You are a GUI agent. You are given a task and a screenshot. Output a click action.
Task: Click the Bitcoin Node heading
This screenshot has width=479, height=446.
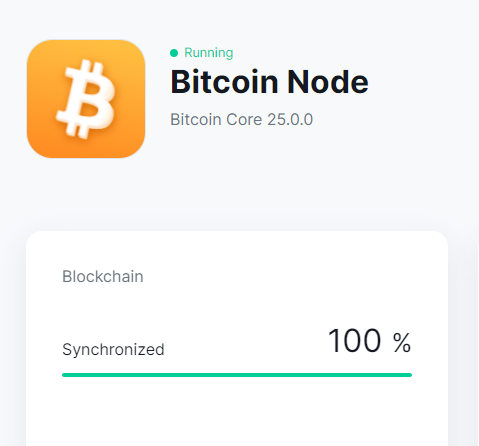269,82
